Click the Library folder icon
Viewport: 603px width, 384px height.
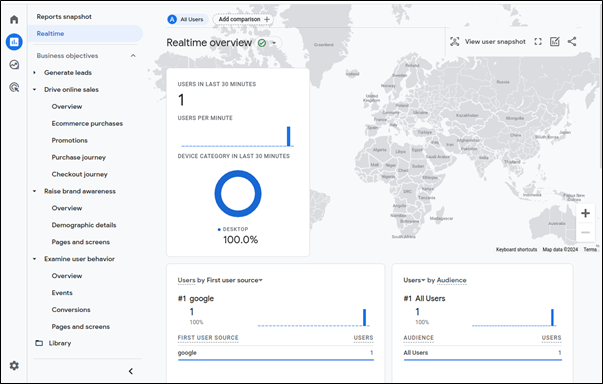(x=39, y=343)
